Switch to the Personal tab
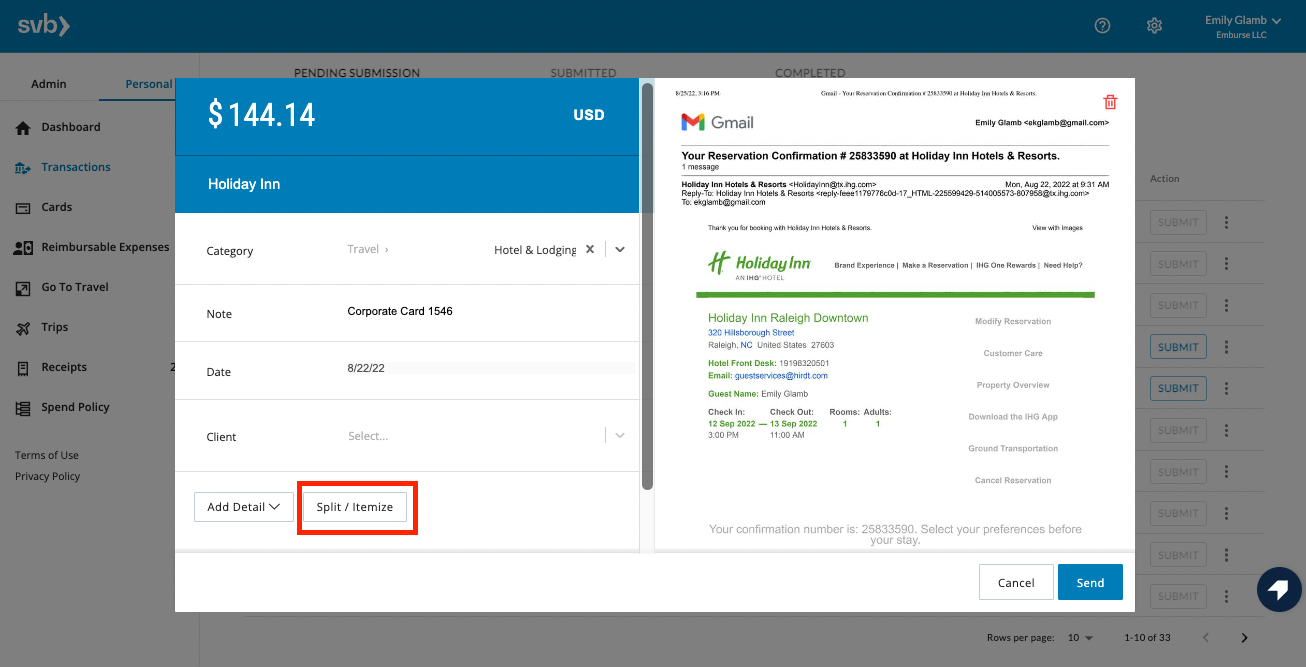The image size is (1306, 667). (x=148, y=84)
